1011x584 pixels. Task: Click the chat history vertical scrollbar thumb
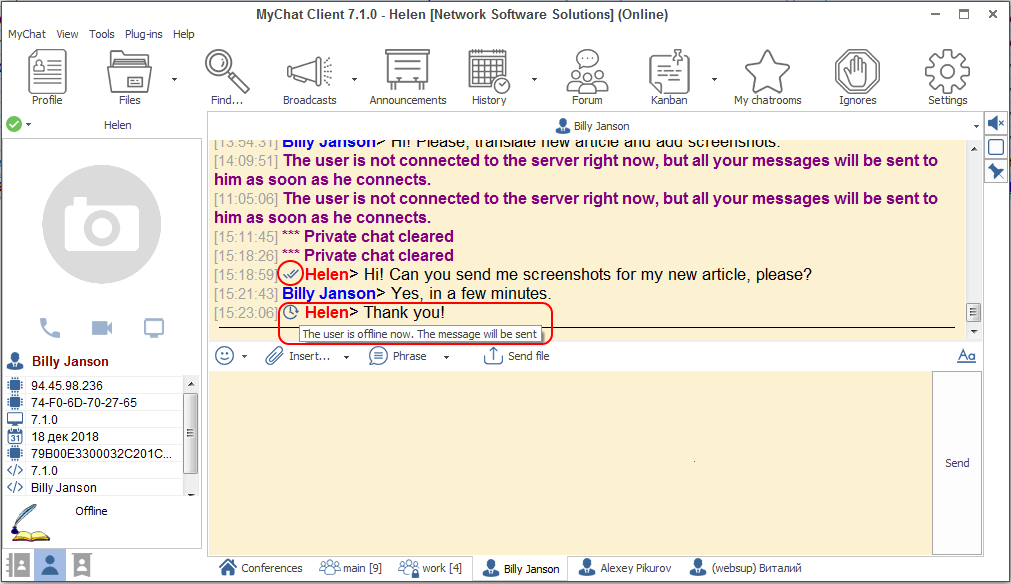pyautogui.click(x=973, y=312)
